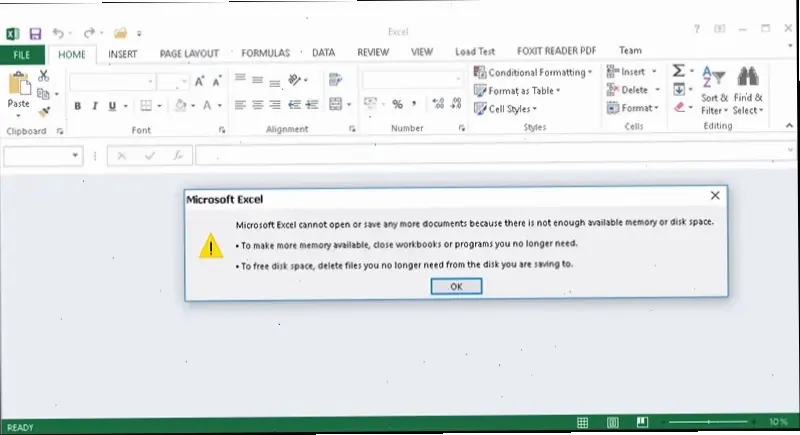Toggle Italic formatting
This screenshot has width=800, height=435.
(x=95, y=106)
